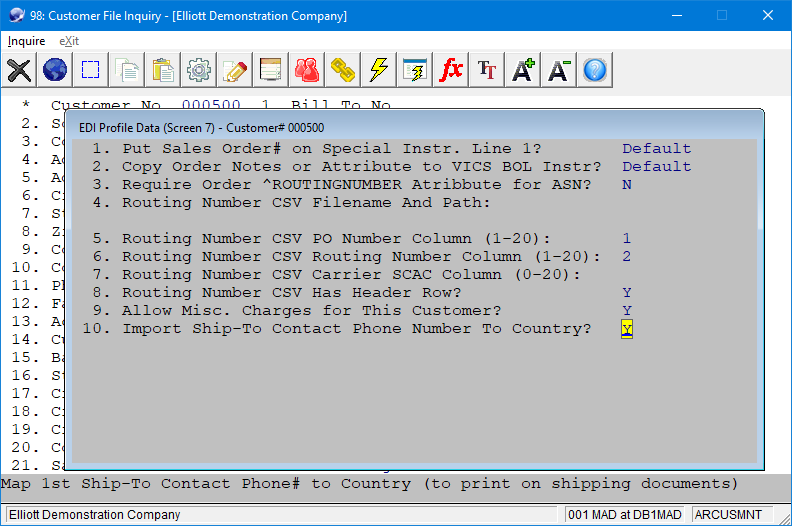
Task: Click the copy documents toolbar icon
Action: (x=127, y=70)
